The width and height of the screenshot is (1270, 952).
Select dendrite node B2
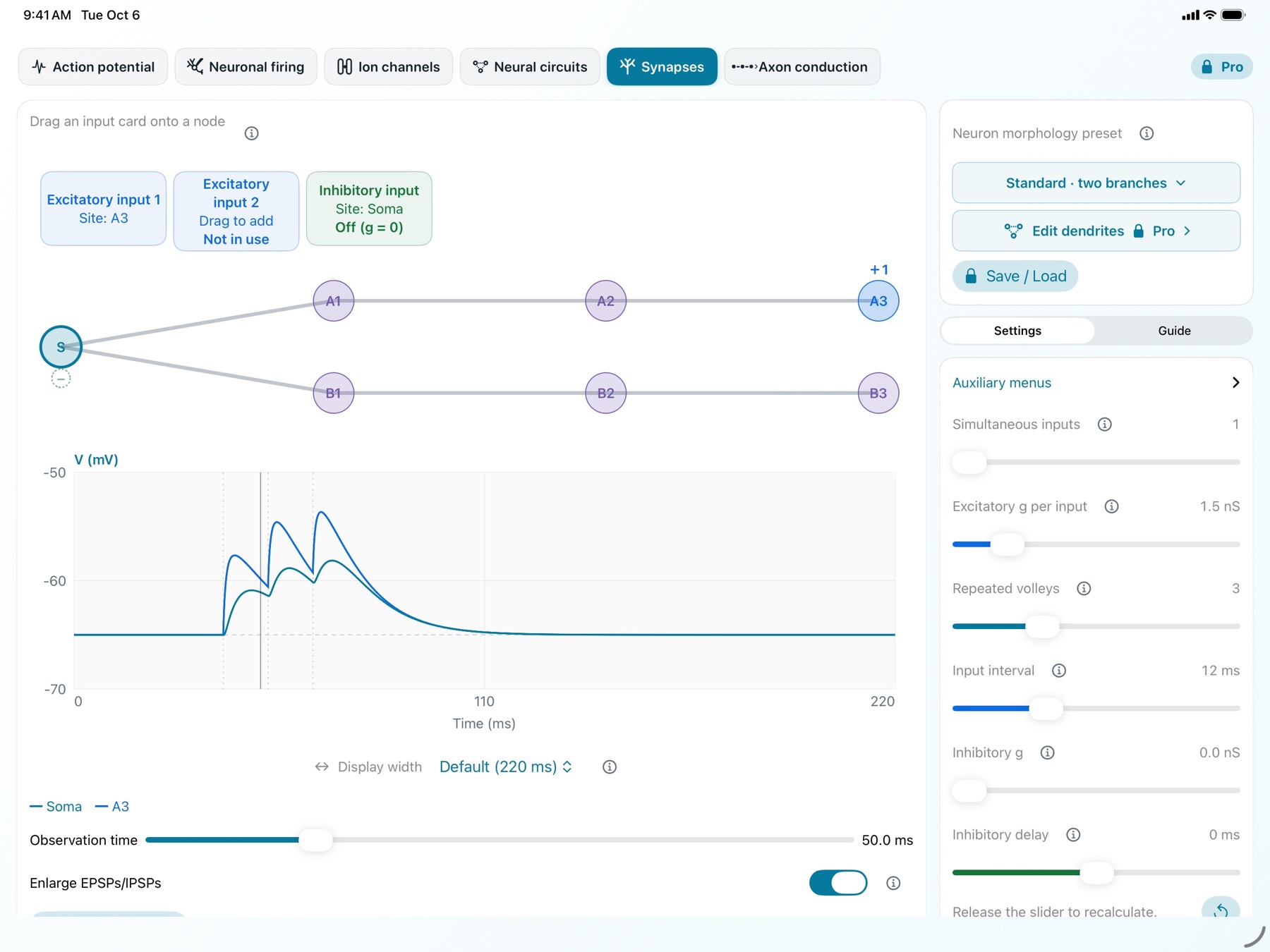click(x=605, y=393)
